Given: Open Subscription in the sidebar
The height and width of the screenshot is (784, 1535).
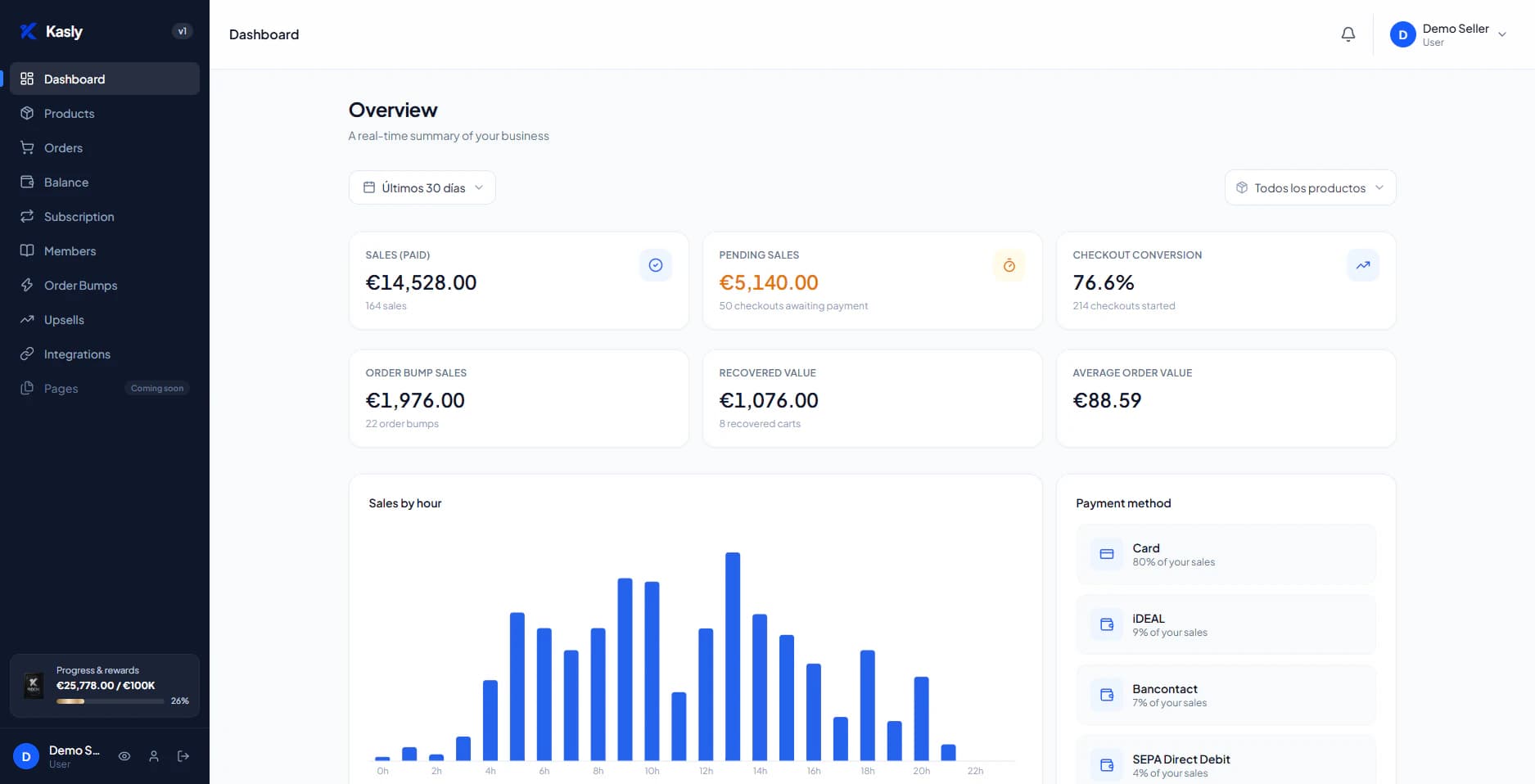Looking at the screenshot, I should pos(105,216).
